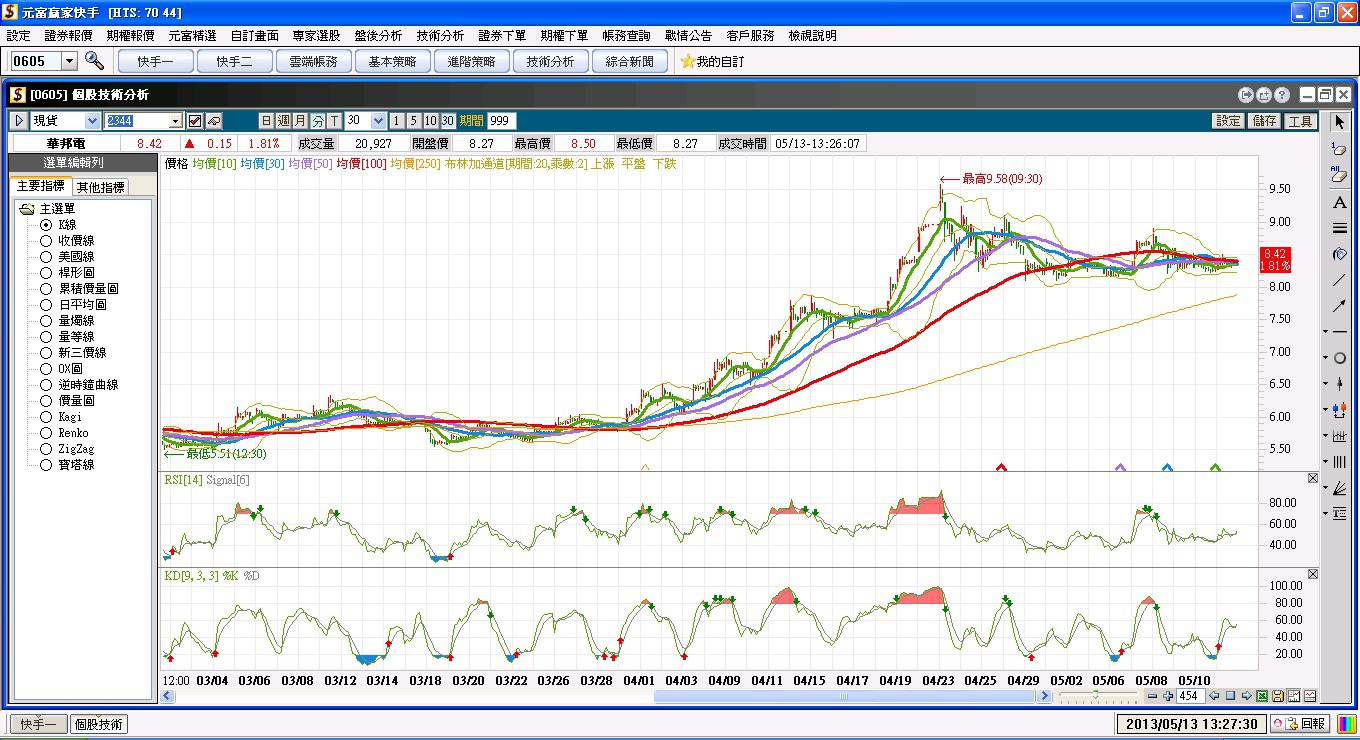The image size is (1360, 740).
Task: Pick the text annotation 'A' tool
Action: (1340, 203)
